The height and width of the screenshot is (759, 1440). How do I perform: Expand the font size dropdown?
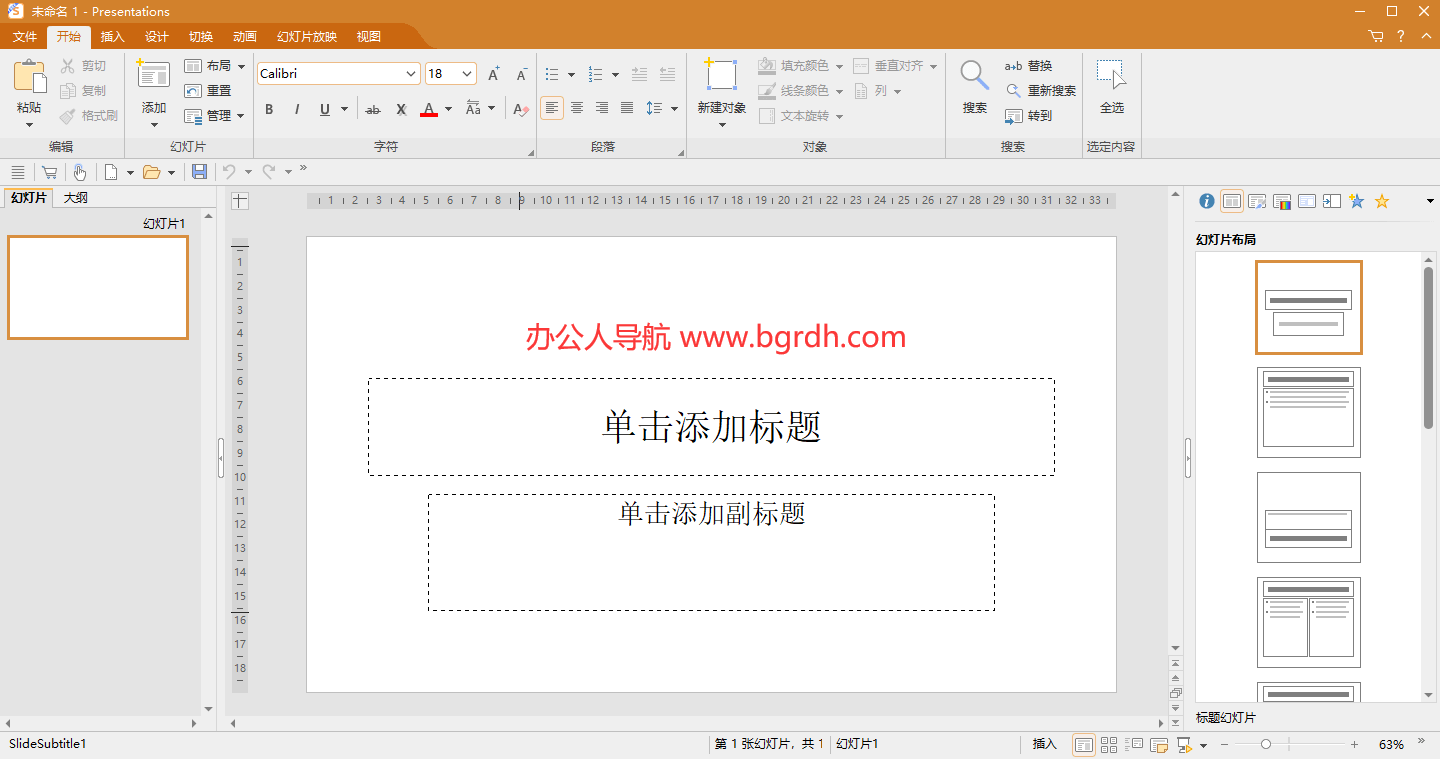pos(466,73)
